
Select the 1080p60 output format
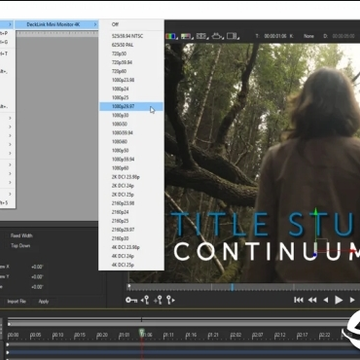(x=131, y=168)
